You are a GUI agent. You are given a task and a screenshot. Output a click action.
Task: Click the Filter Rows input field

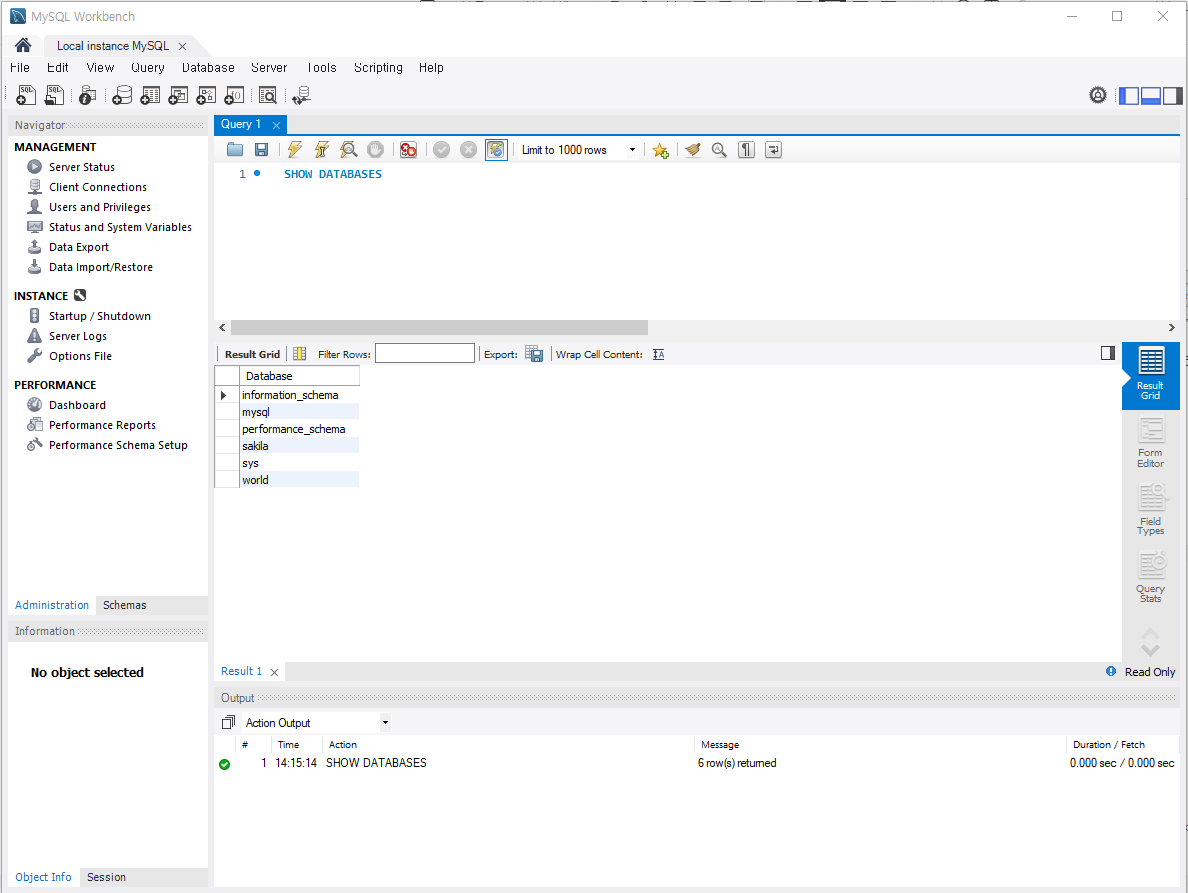click(425, 354)
